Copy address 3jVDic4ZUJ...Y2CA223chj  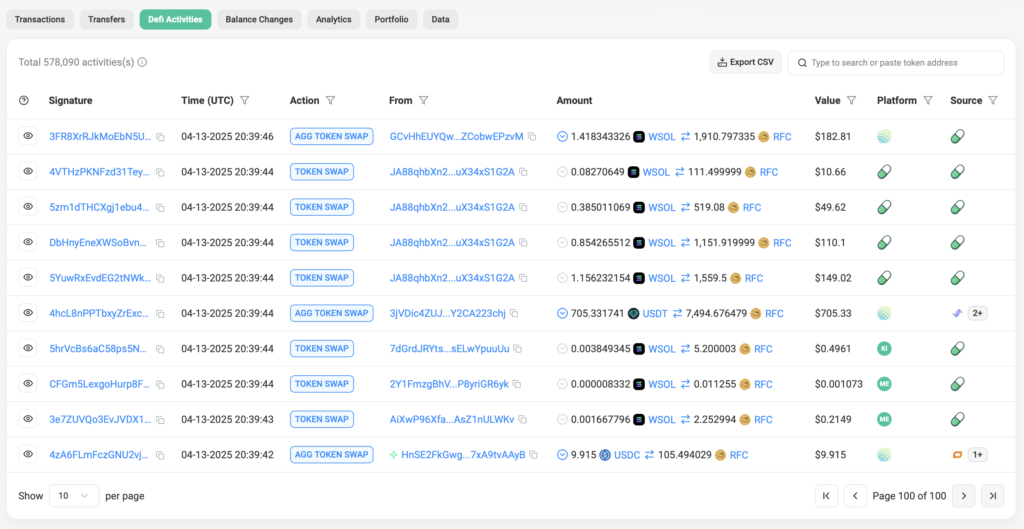tap(514, 313)
